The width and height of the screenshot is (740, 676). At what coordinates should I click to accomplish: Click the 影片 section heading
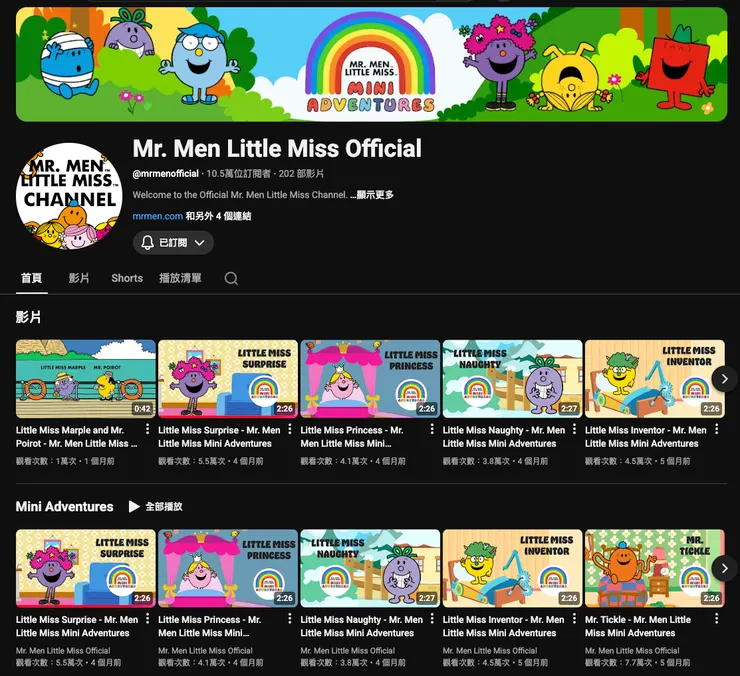click(x=28, y=317)
